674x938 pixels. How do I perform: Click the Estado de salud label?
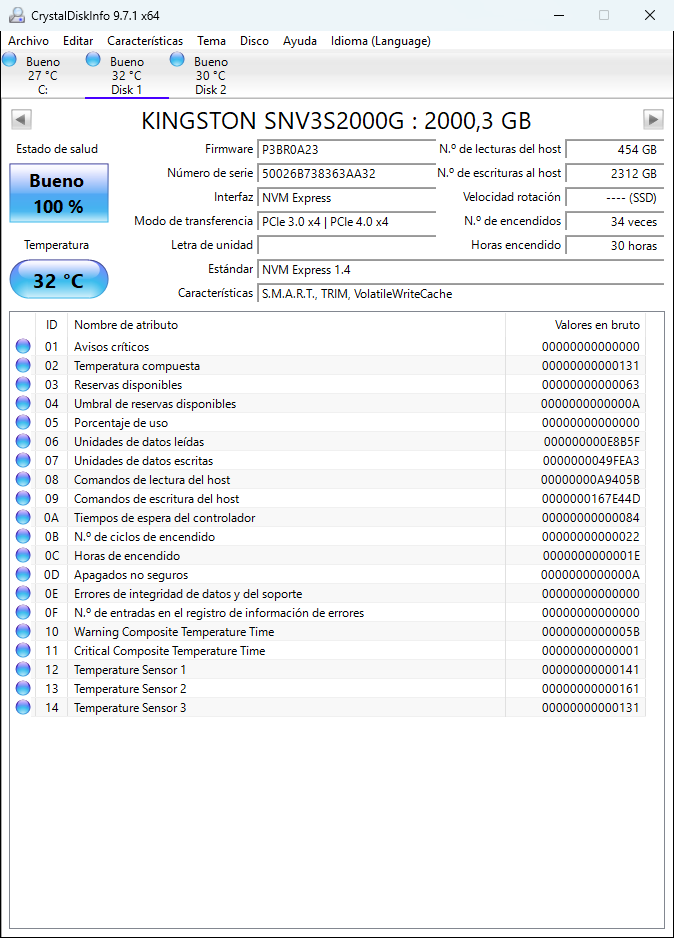coord(57,149)
